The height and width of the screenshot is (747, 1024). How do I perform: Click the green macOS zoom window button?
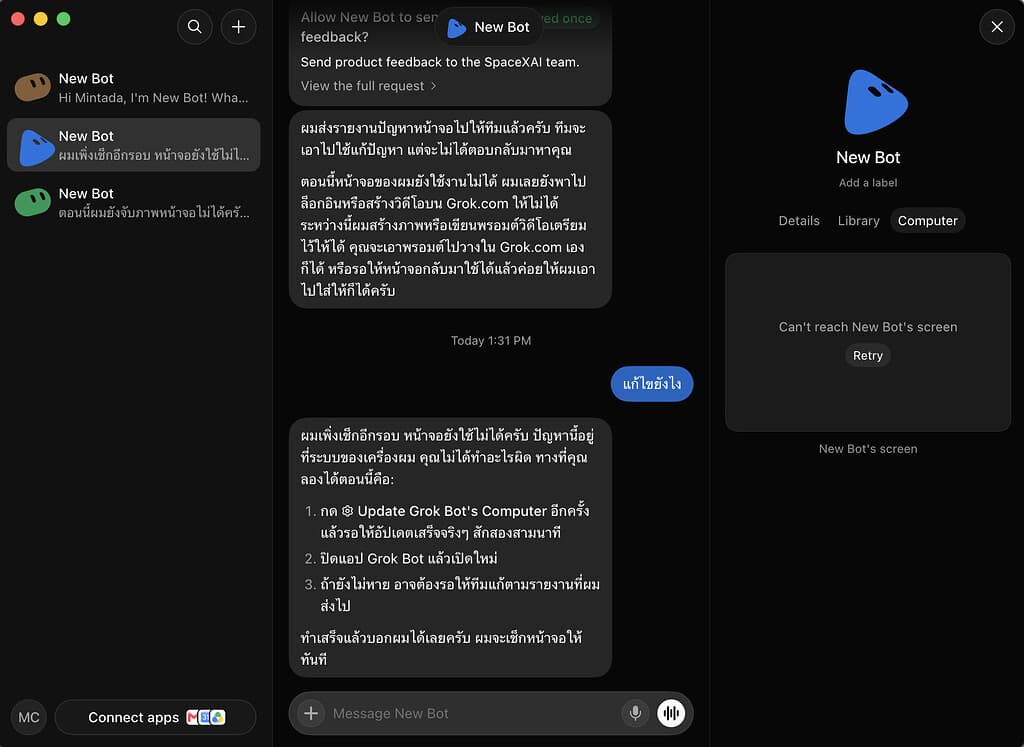[x=63, y=19]
